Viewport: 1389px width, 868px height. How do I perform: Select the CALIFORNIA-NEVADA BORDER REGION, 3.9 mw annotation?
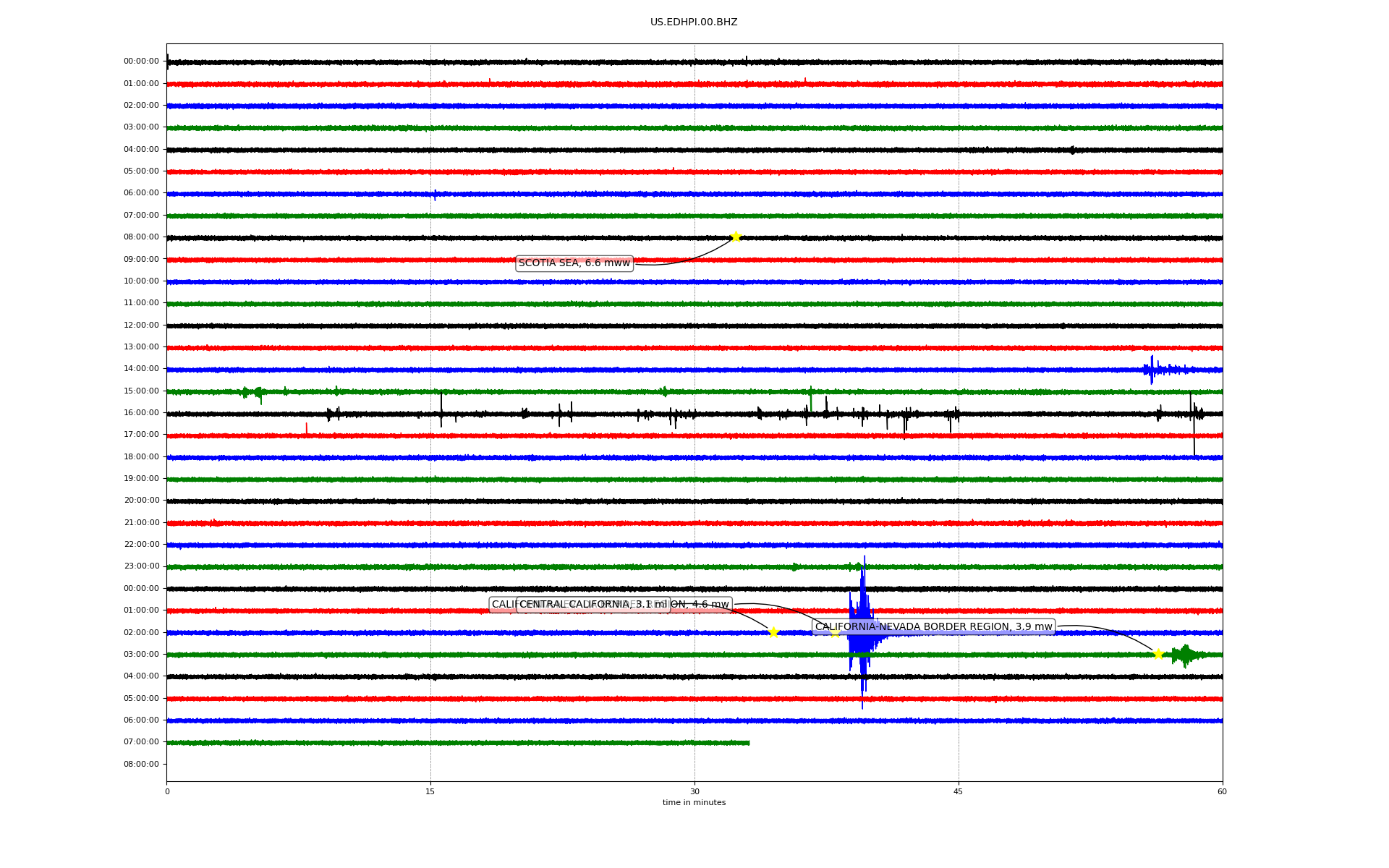click(x=933, y=627)
